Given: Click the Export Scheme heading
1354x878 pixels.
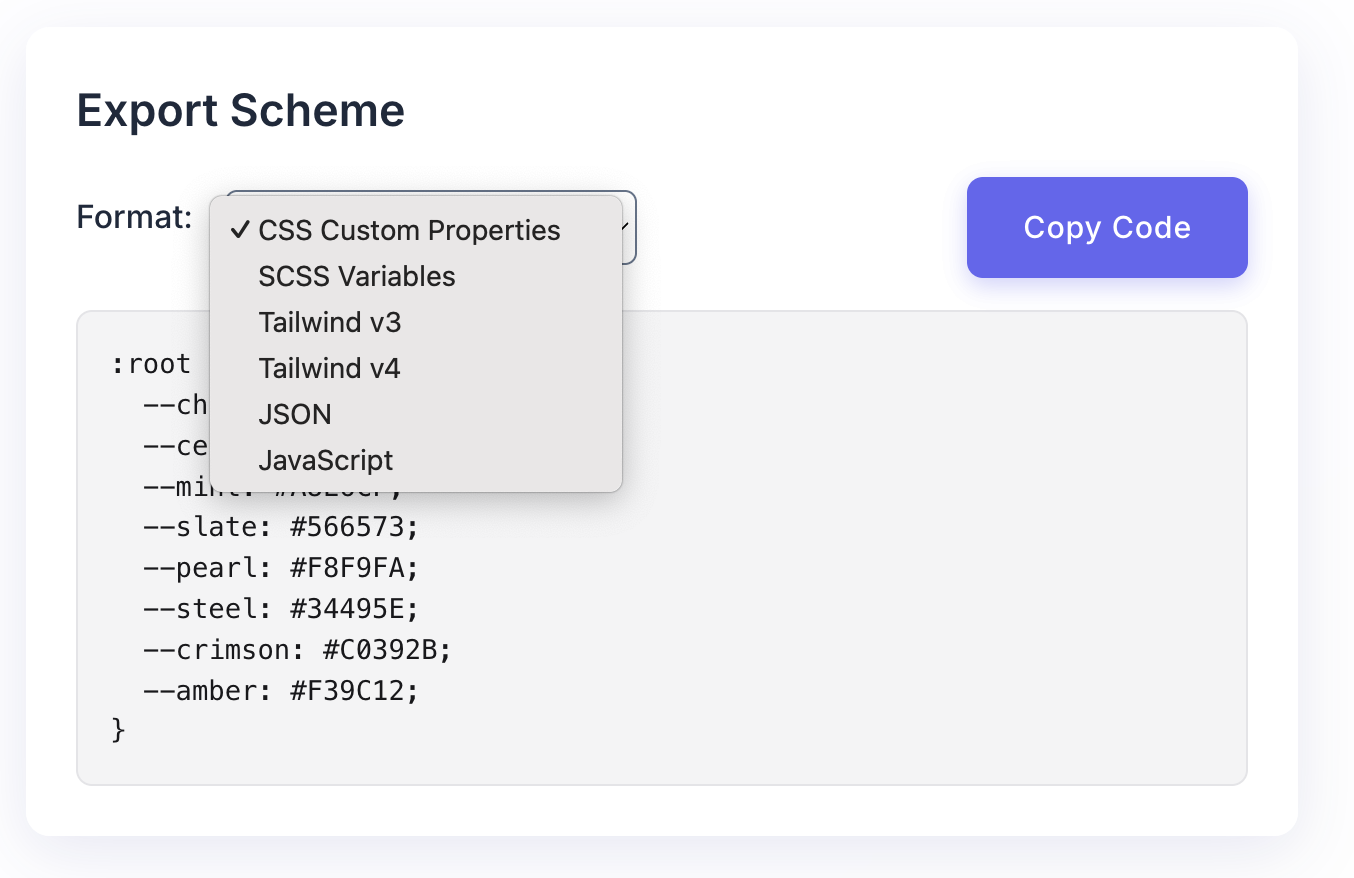Looking at the screenshot, I should pyautogui.click(x=240, y=110).
